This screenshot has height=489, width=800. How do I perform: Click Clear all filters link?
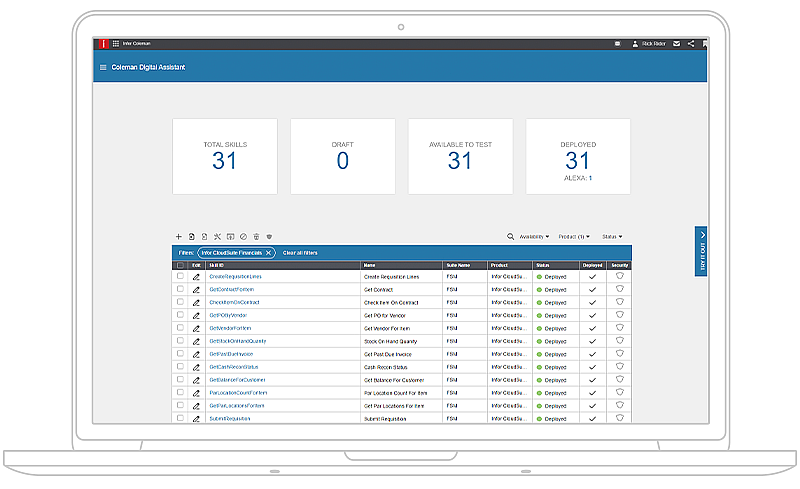(300, 253)
